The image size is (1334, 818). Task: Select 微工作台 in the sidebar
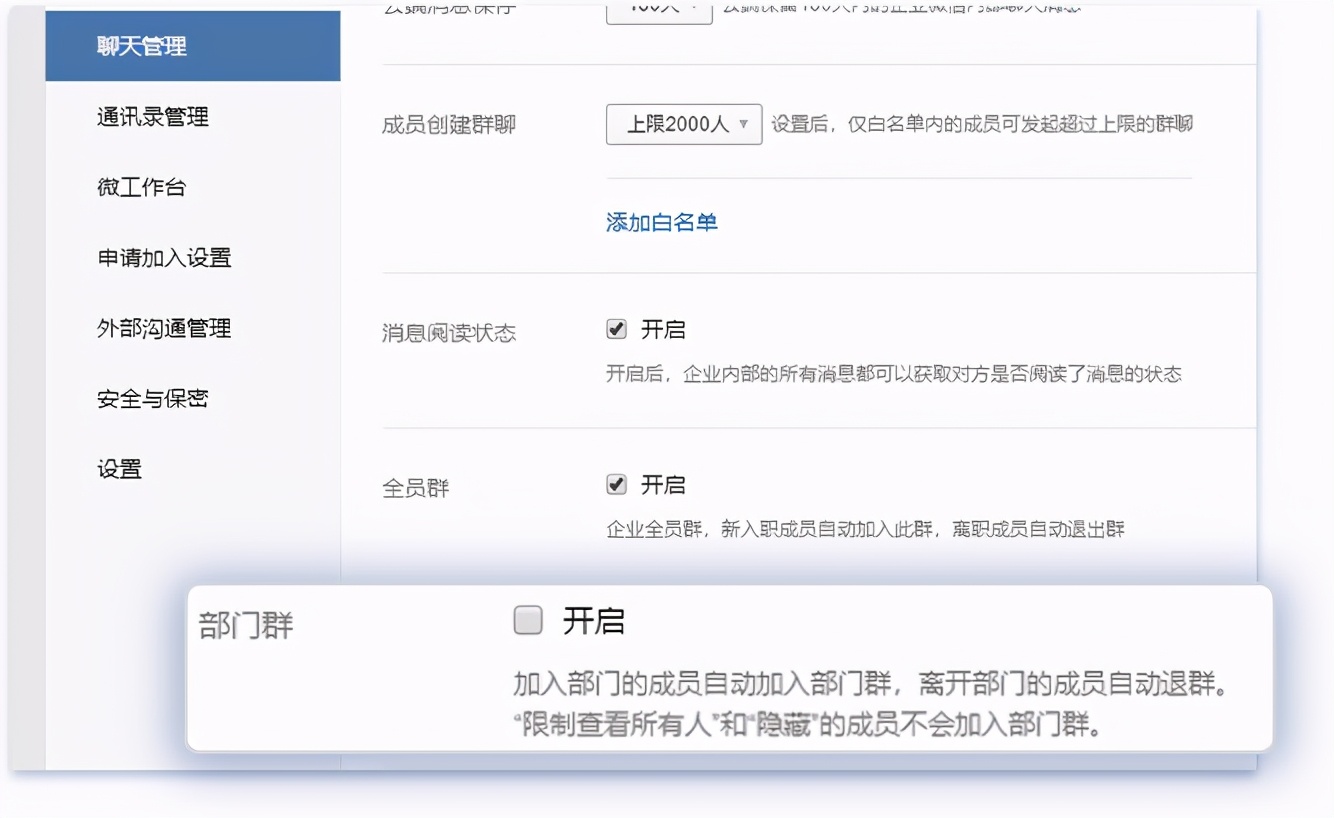pos(141,187)
